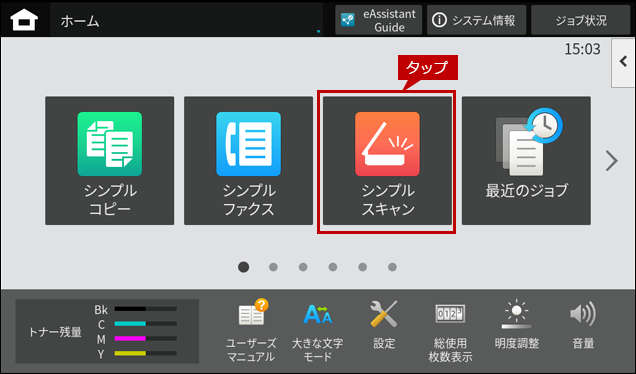This screenshot has height=374, width=636.
Task: Open the シンプルコピー (Simple Copy) tile
Action: (110, 161)
